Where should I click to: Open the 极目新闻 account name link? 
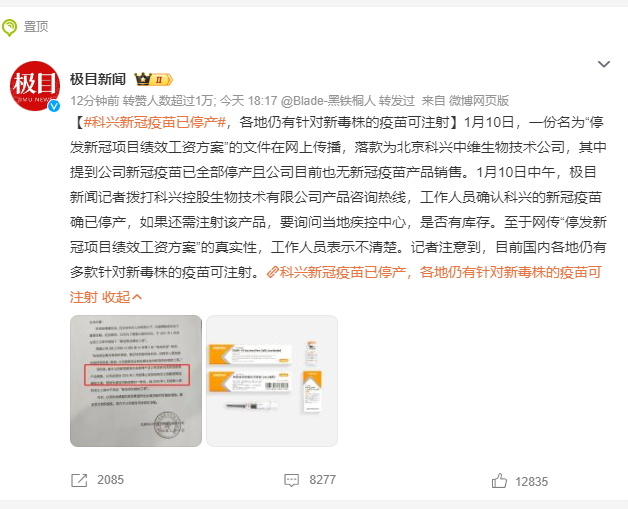(x=98, y=79)
